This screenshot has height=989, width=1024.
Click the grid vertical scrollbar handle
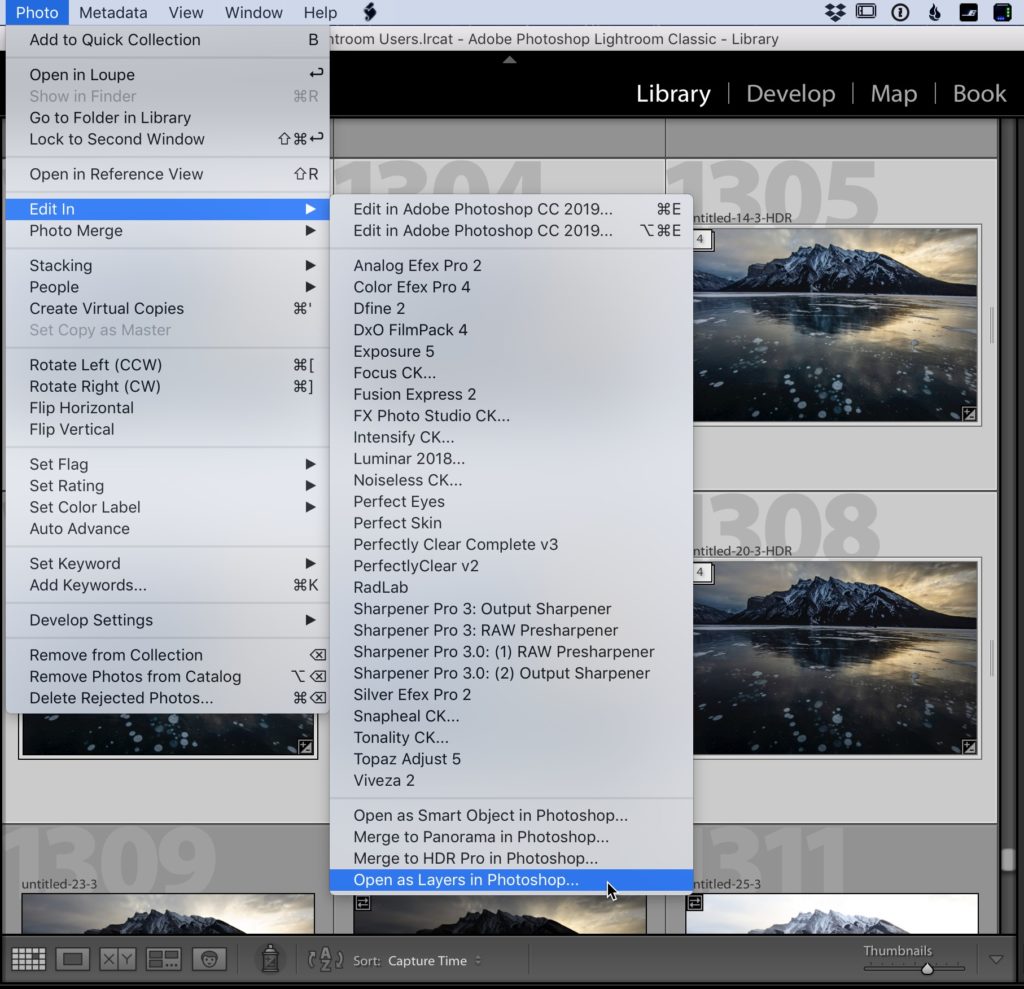(1008, 859)
